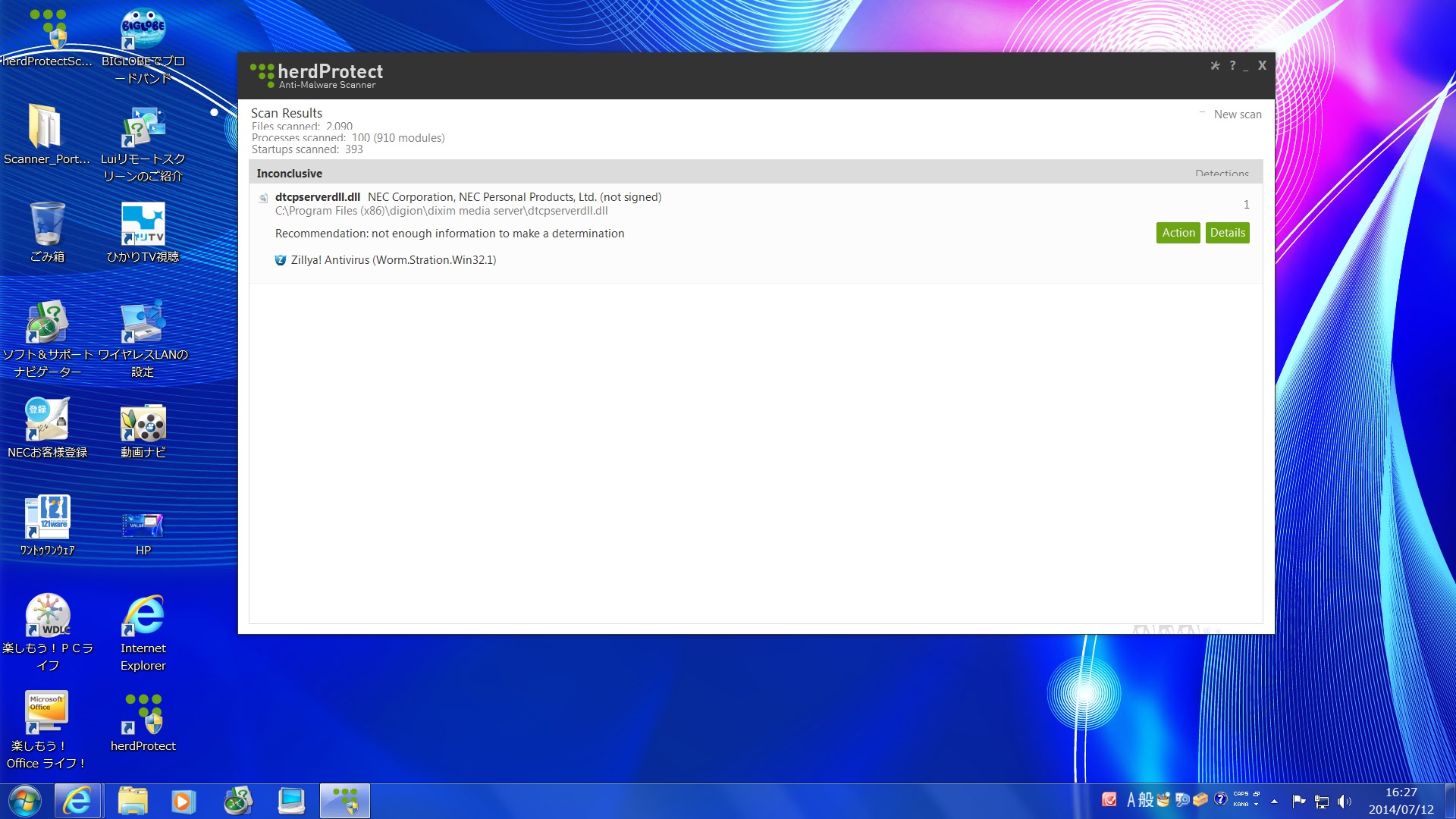Screen dimensions: 1456x819
Task: Select Zillya! Antivirus Worm.Stration.Win32.1 entry
Action: pos(394,260)
